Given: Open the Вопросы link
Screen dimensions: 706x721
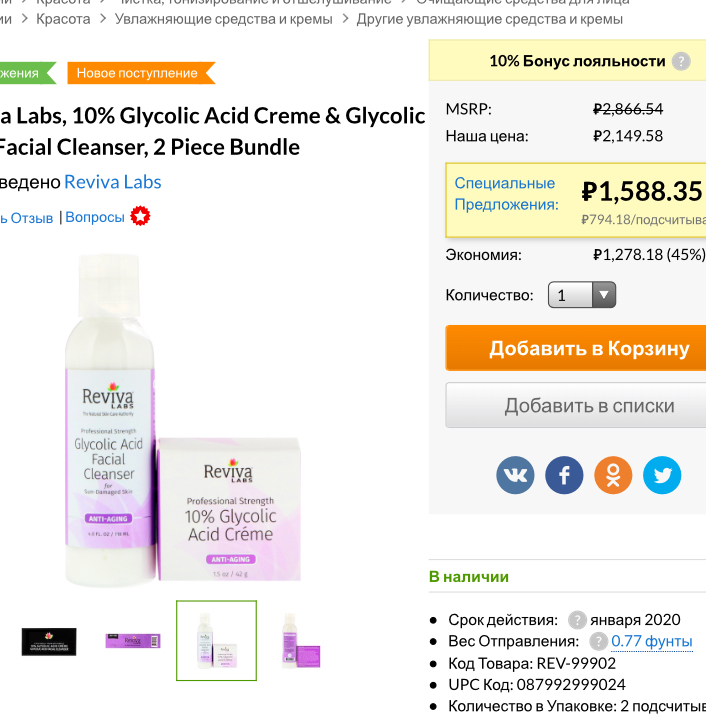Looking at the screenshot, I should click(95, 217).
